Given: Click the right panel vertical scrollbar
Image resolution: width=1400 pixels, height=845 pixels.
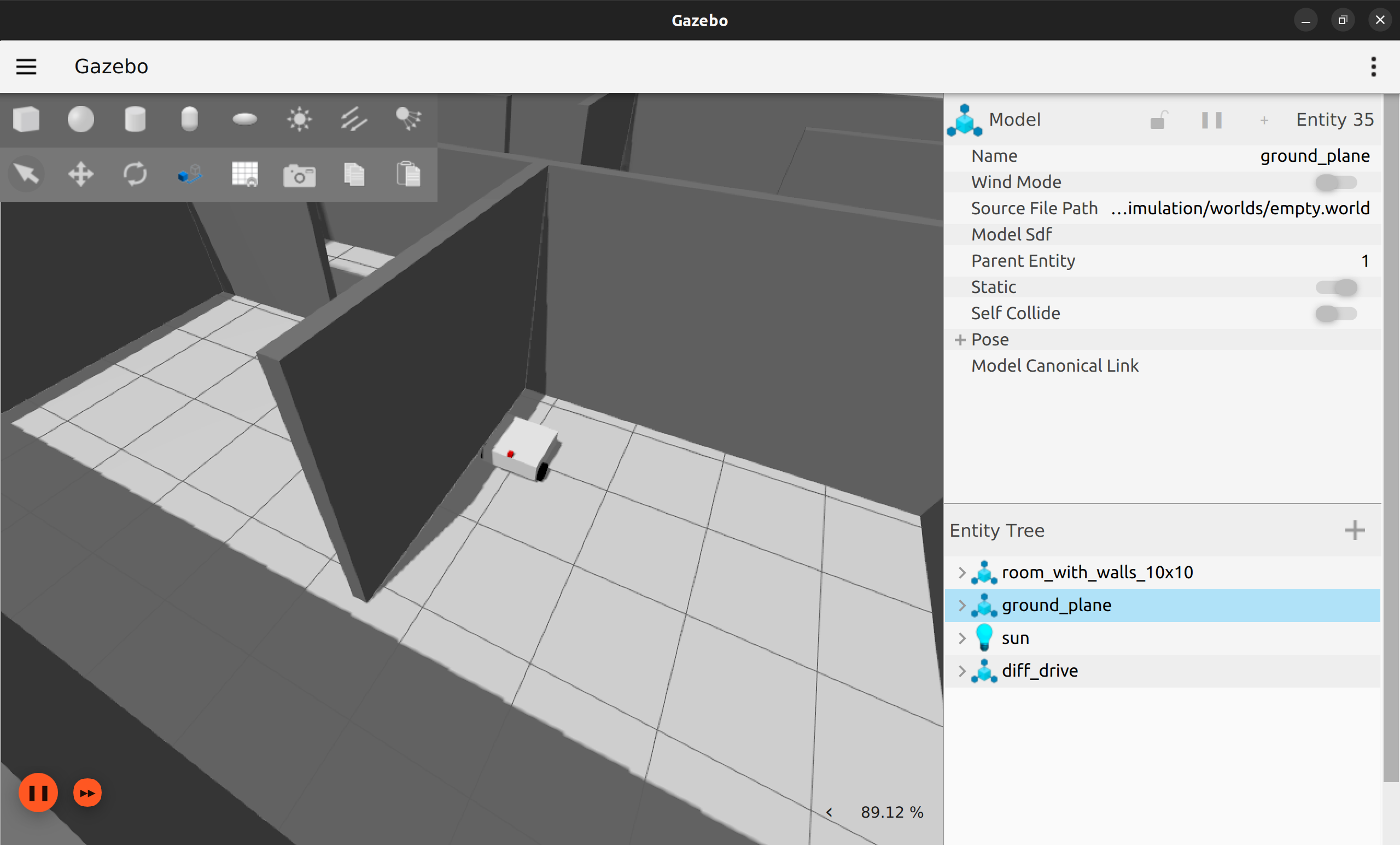Looking at the screenshot, I should click(1390, 437).
